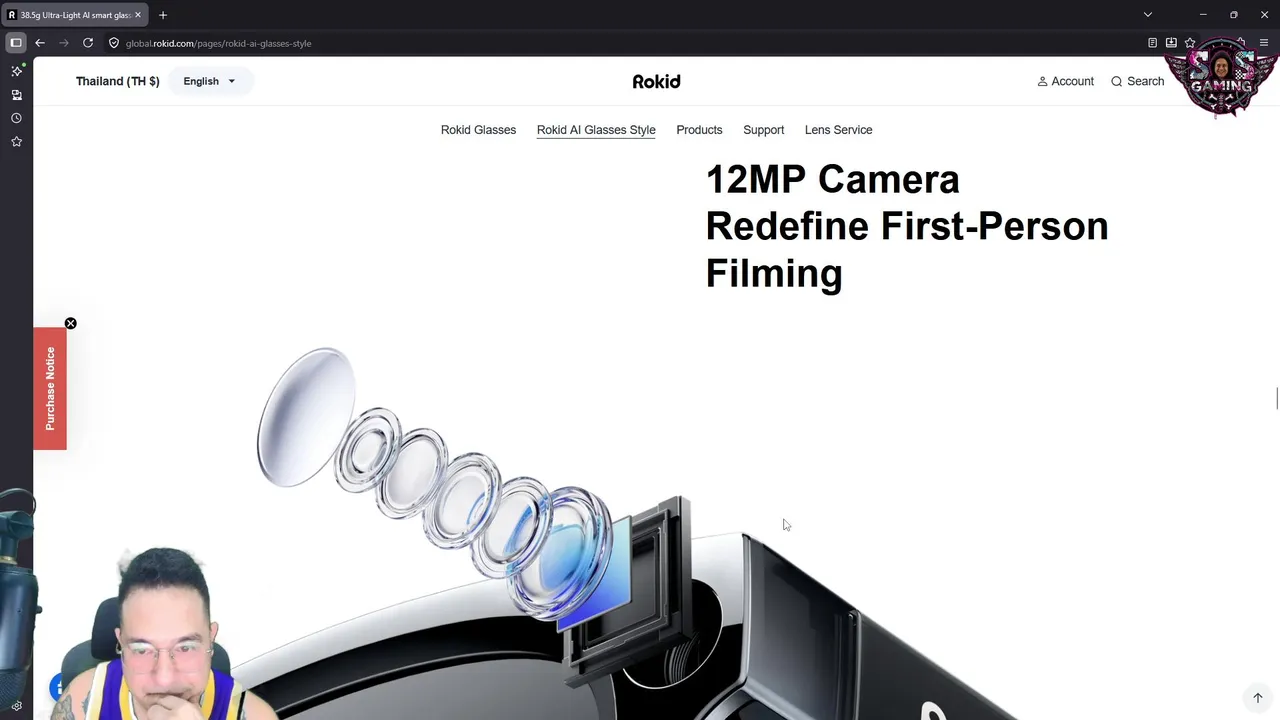1280x720 pixels.
Task: Bookmark this page with the star
Action: point(1190,43)
